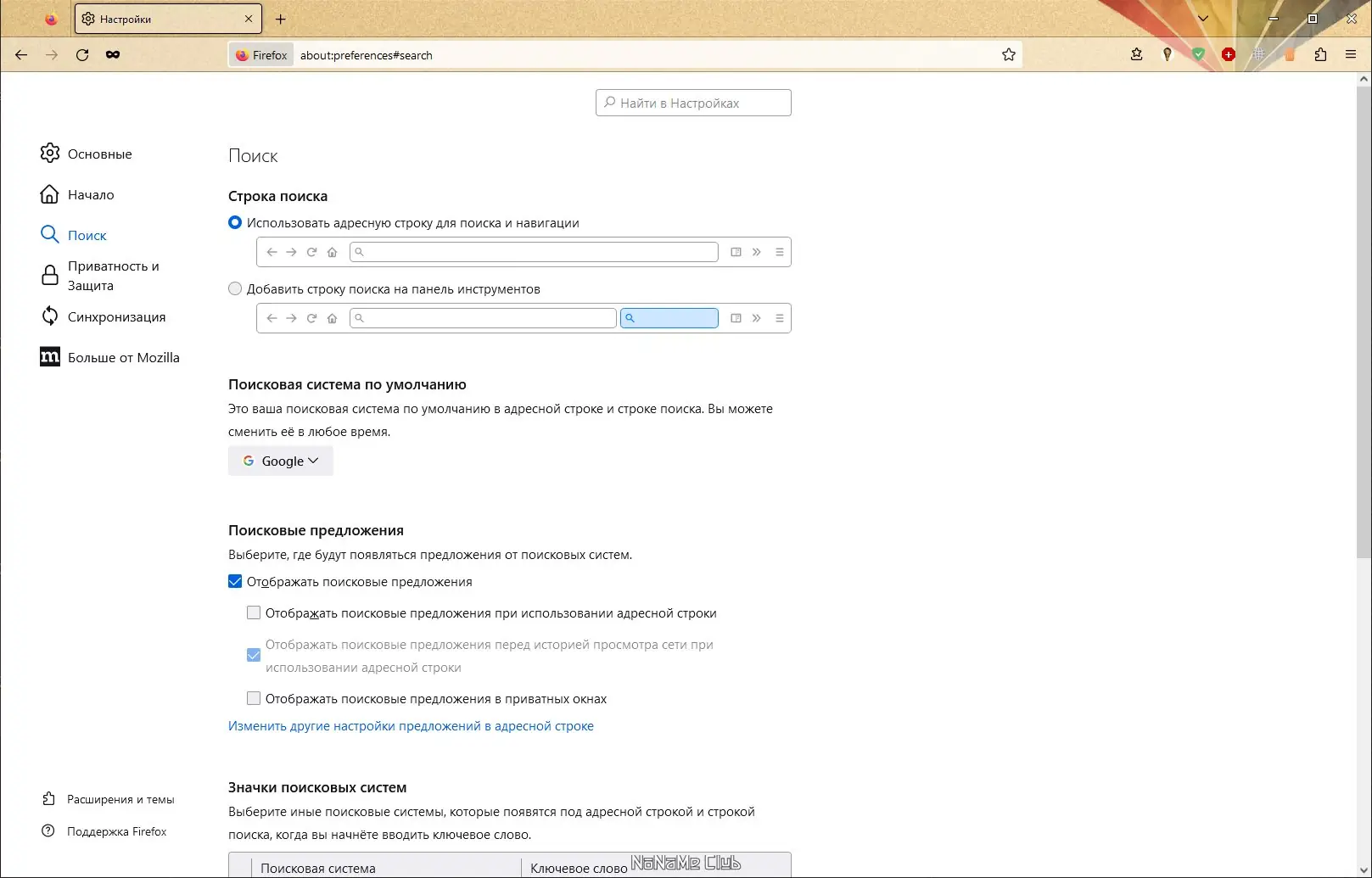Click the padlock icon for Приватность и Защита
Image resolution: width=1372 pixels, height=878 pixels.
50,276
